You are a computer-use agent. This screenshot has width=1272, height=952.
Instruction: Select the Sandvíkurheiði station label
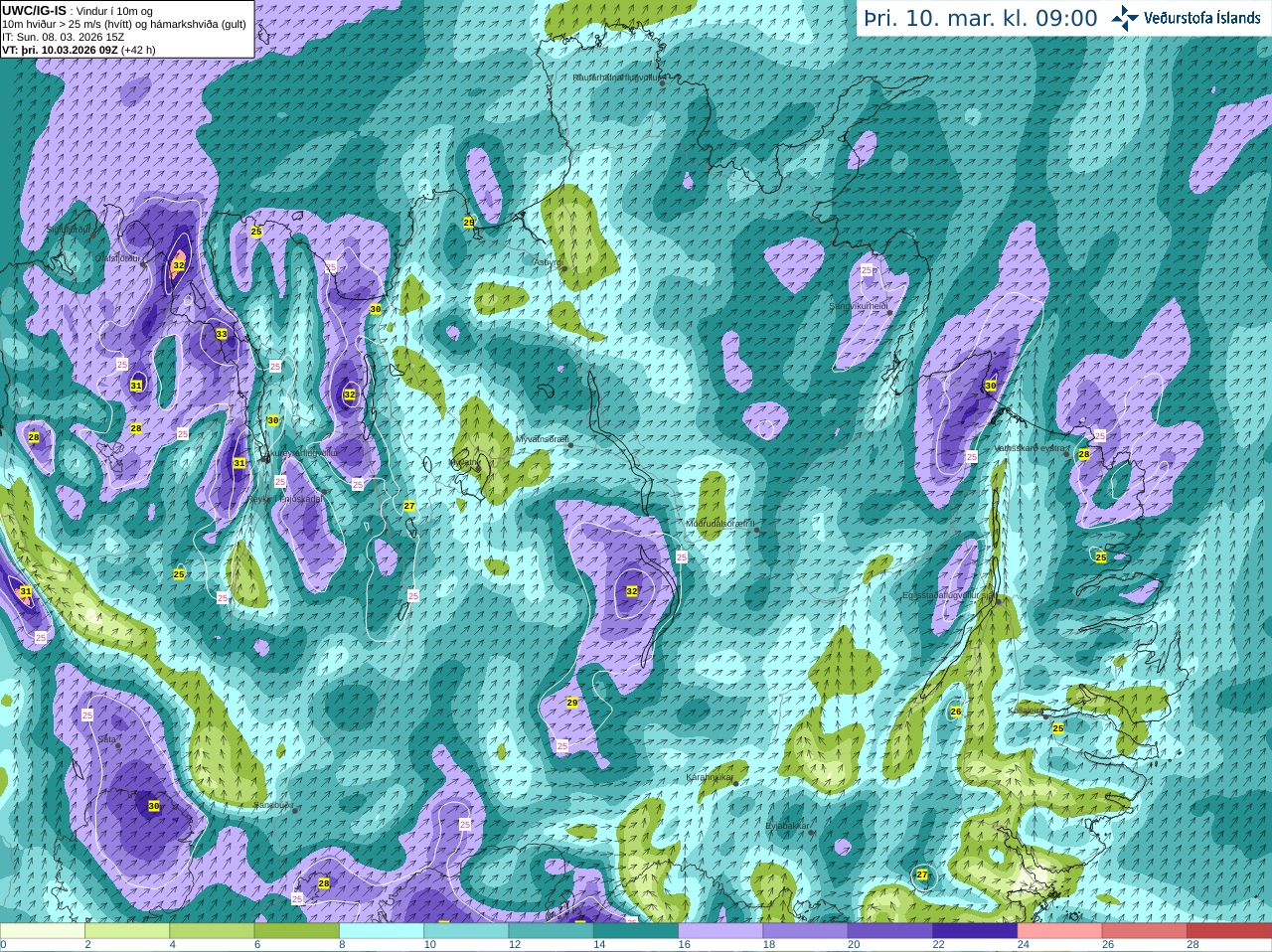coord(859,306)
